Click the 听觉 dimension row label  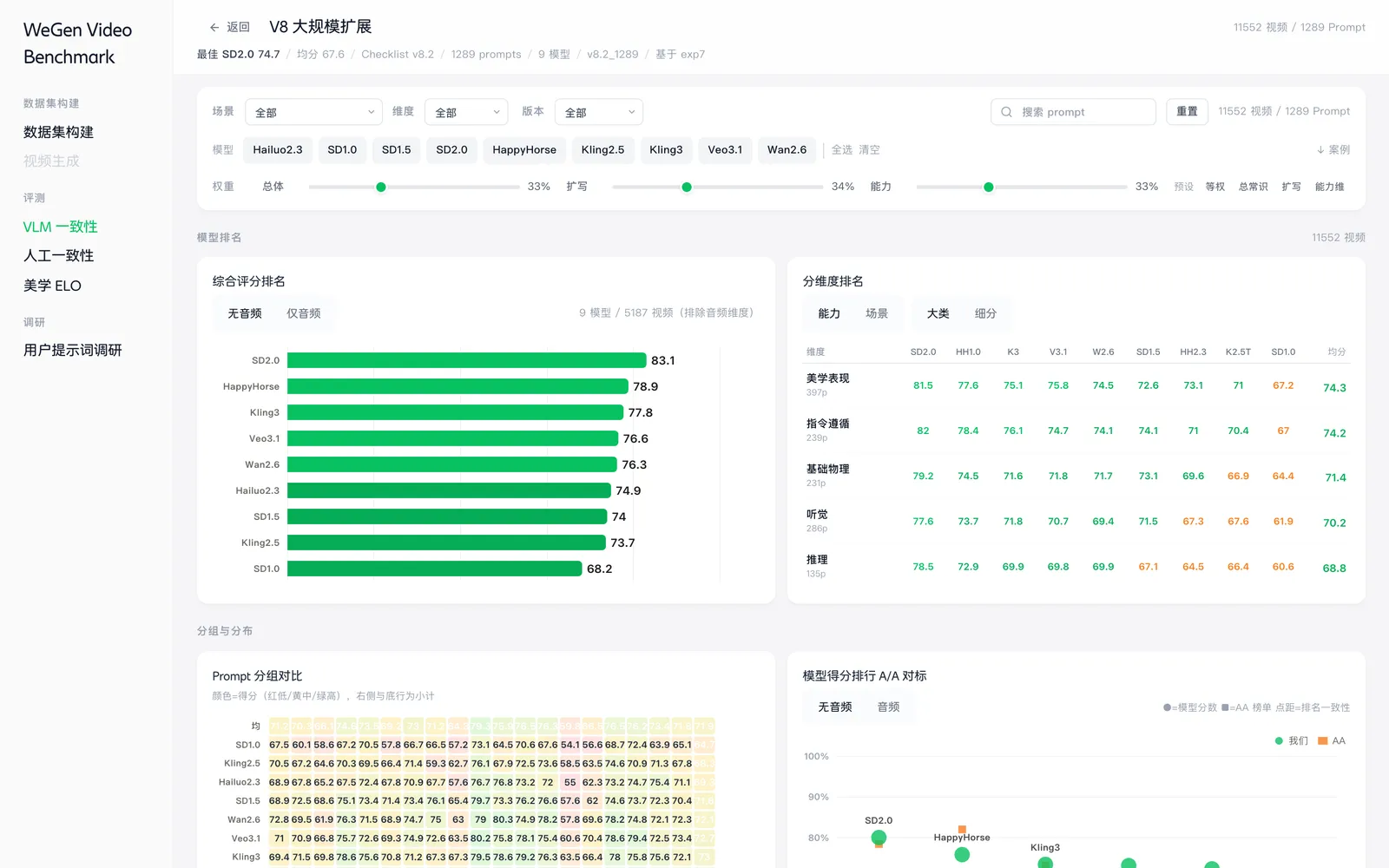817,514
